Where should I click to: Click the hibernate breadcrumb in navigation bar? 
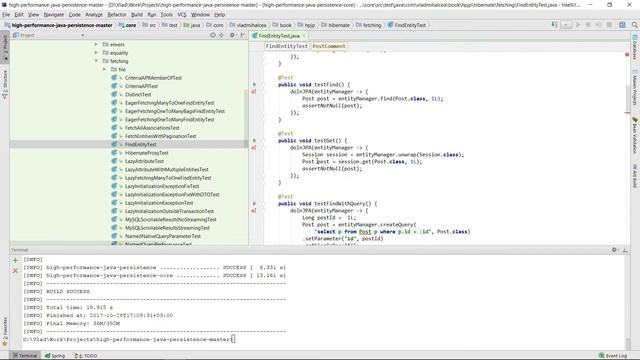[x=336, y=25]
